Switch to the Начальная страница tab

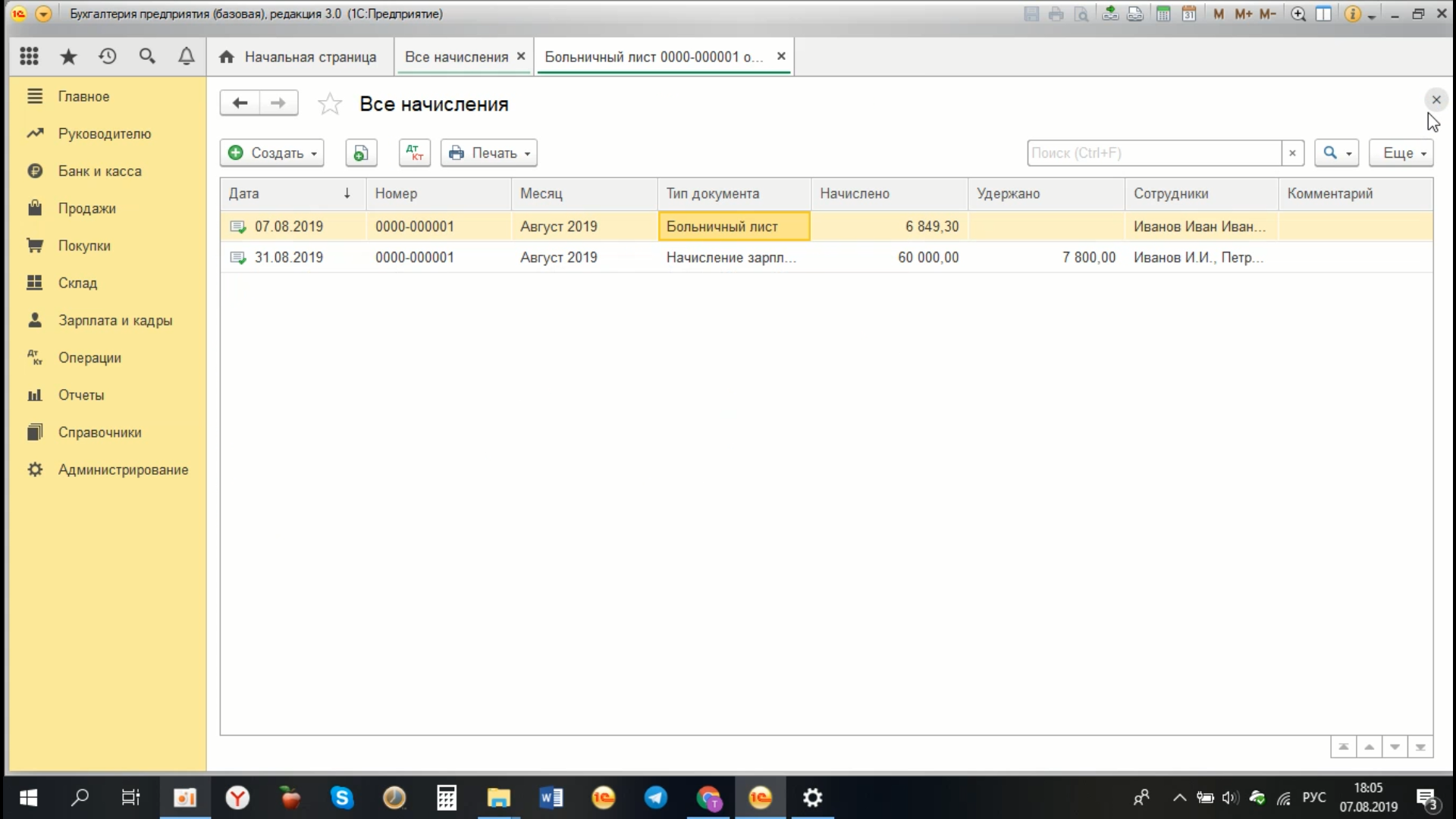coord(299,57)
